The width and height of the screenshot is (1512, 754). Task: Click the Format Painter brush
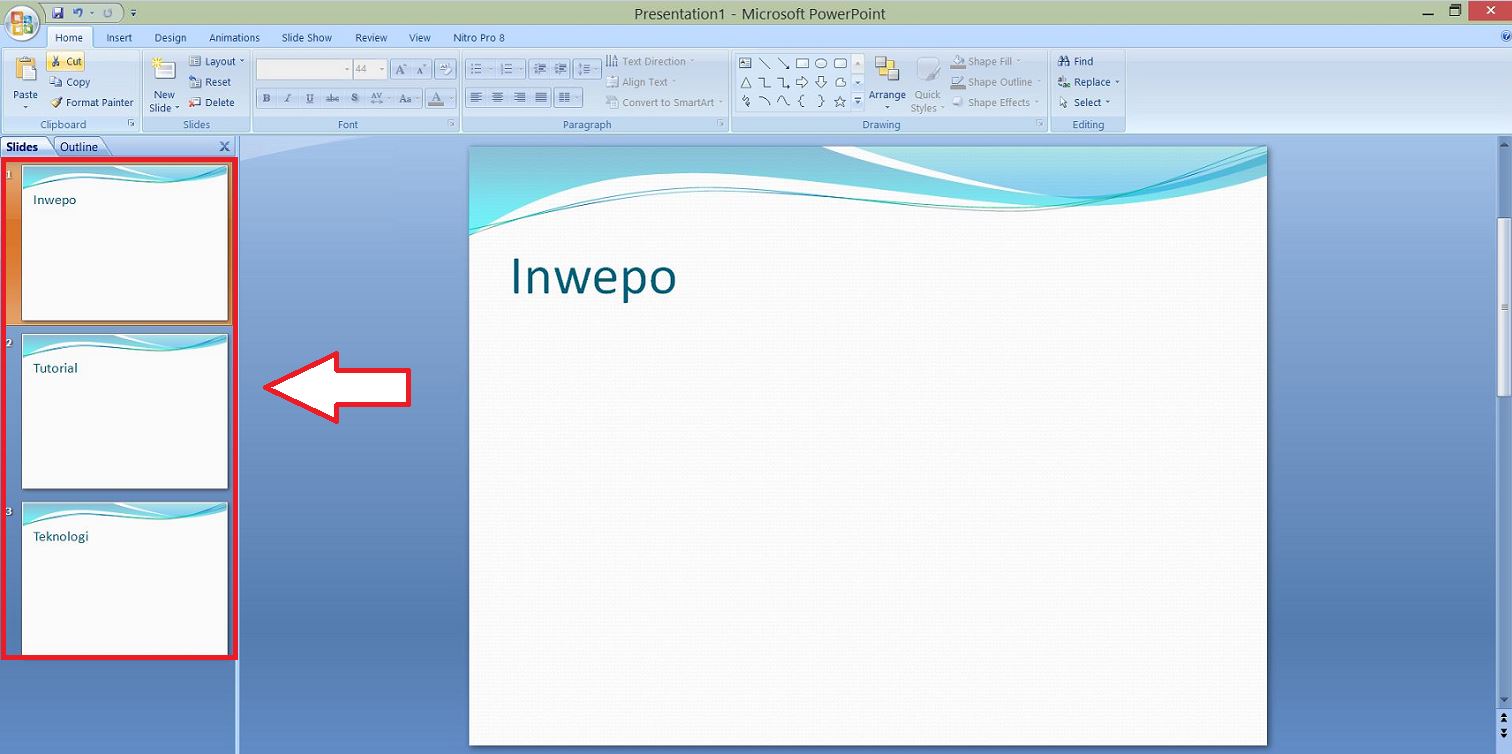point(57,102)
